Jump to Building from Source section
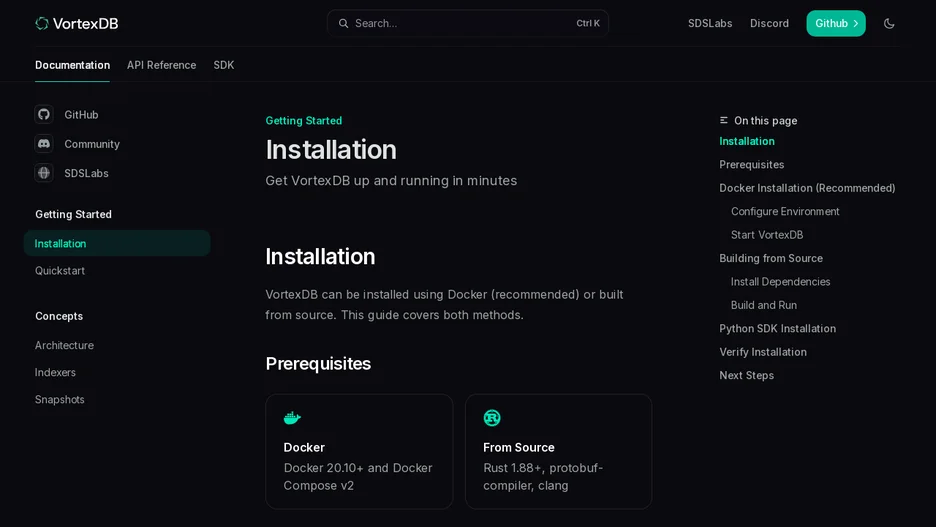Image resolution: width=936 pixels, height=527 pixels. click(x=771, y=258)
